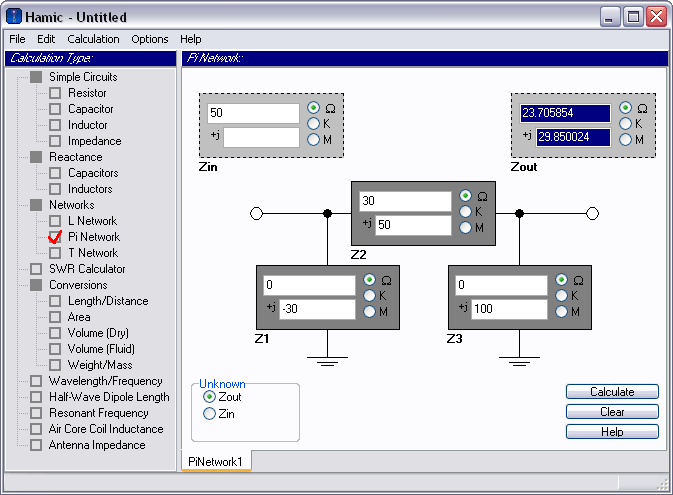This screenshot has height=495, width=673.
Task: Check the Resistor calculation box
Action: click(55, 93)
